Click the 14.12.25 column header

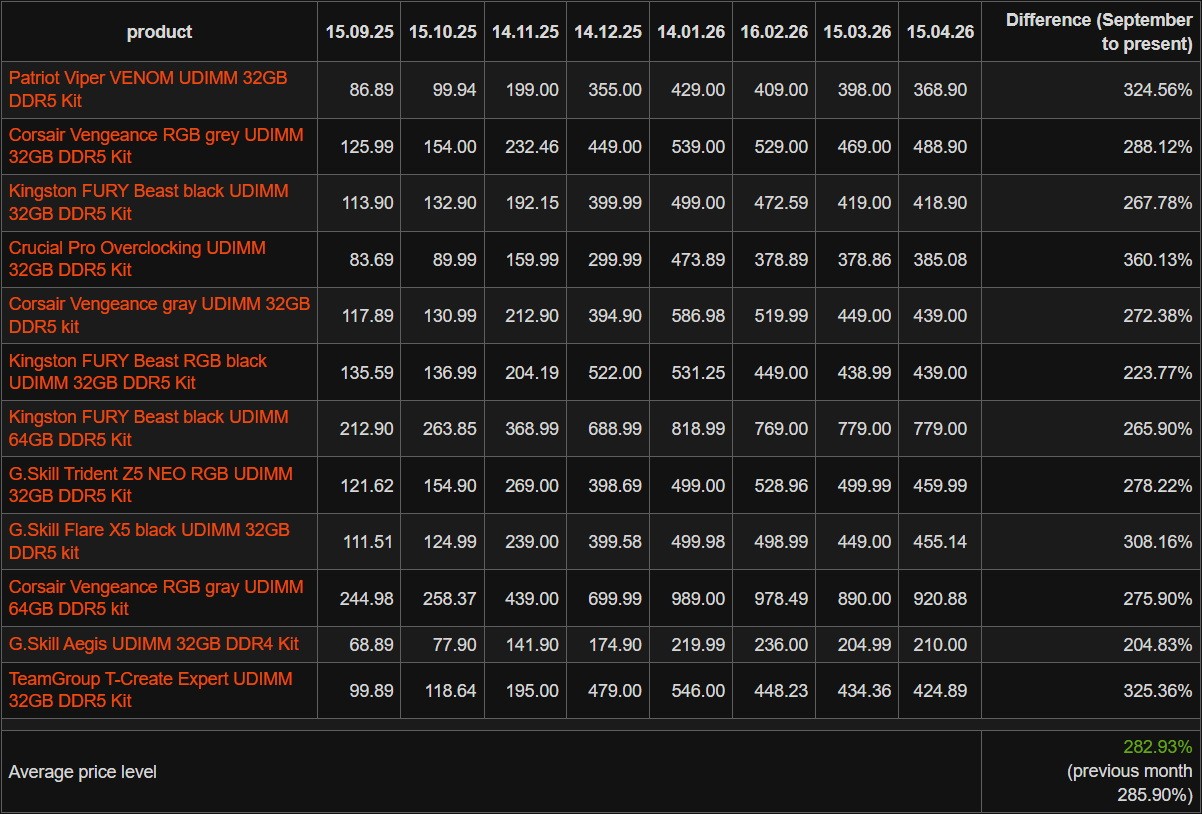pyautogui.click(x=608, y=32)
